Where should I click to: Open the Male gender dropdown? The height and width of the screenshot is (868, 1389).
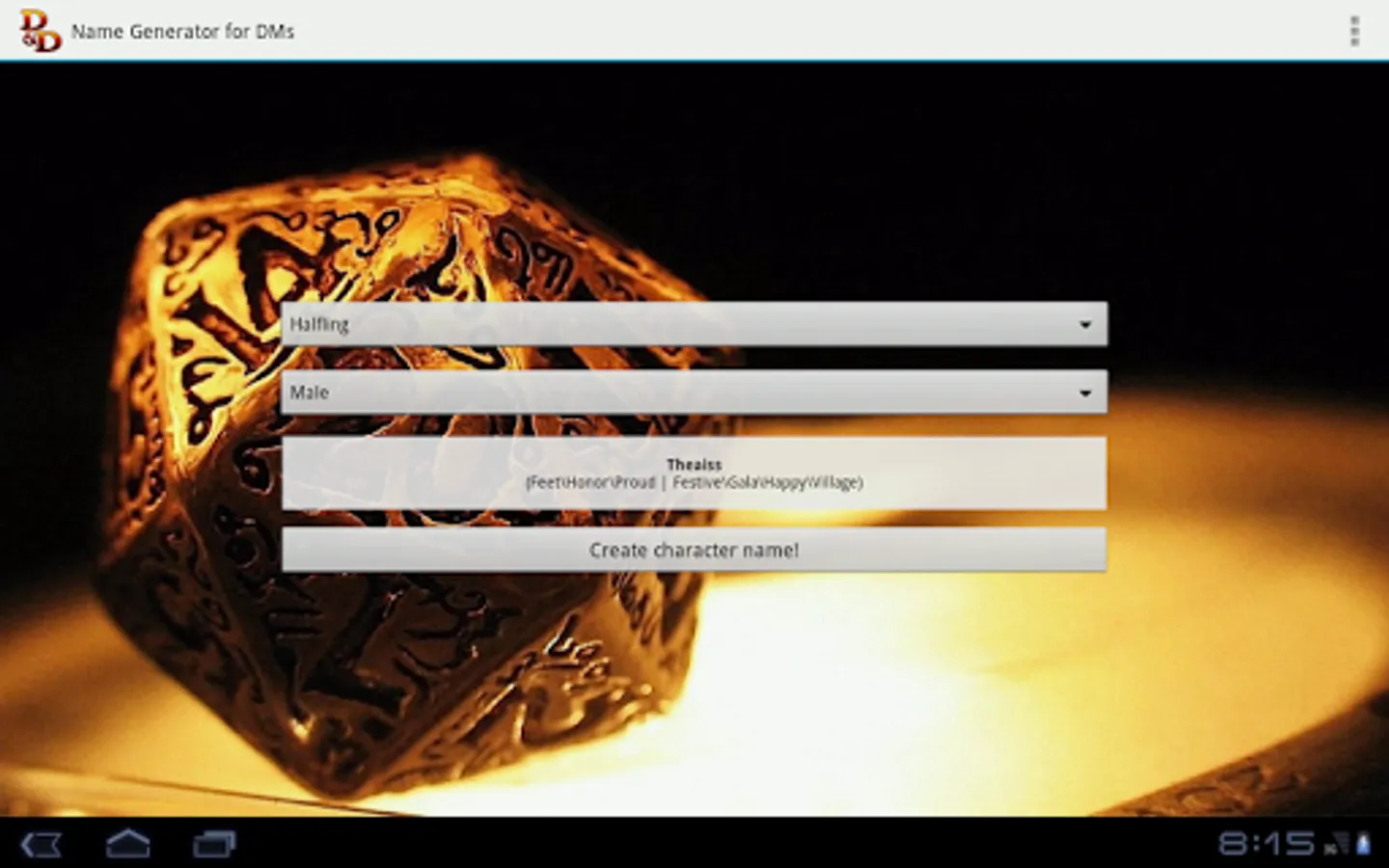click(694, 393)
